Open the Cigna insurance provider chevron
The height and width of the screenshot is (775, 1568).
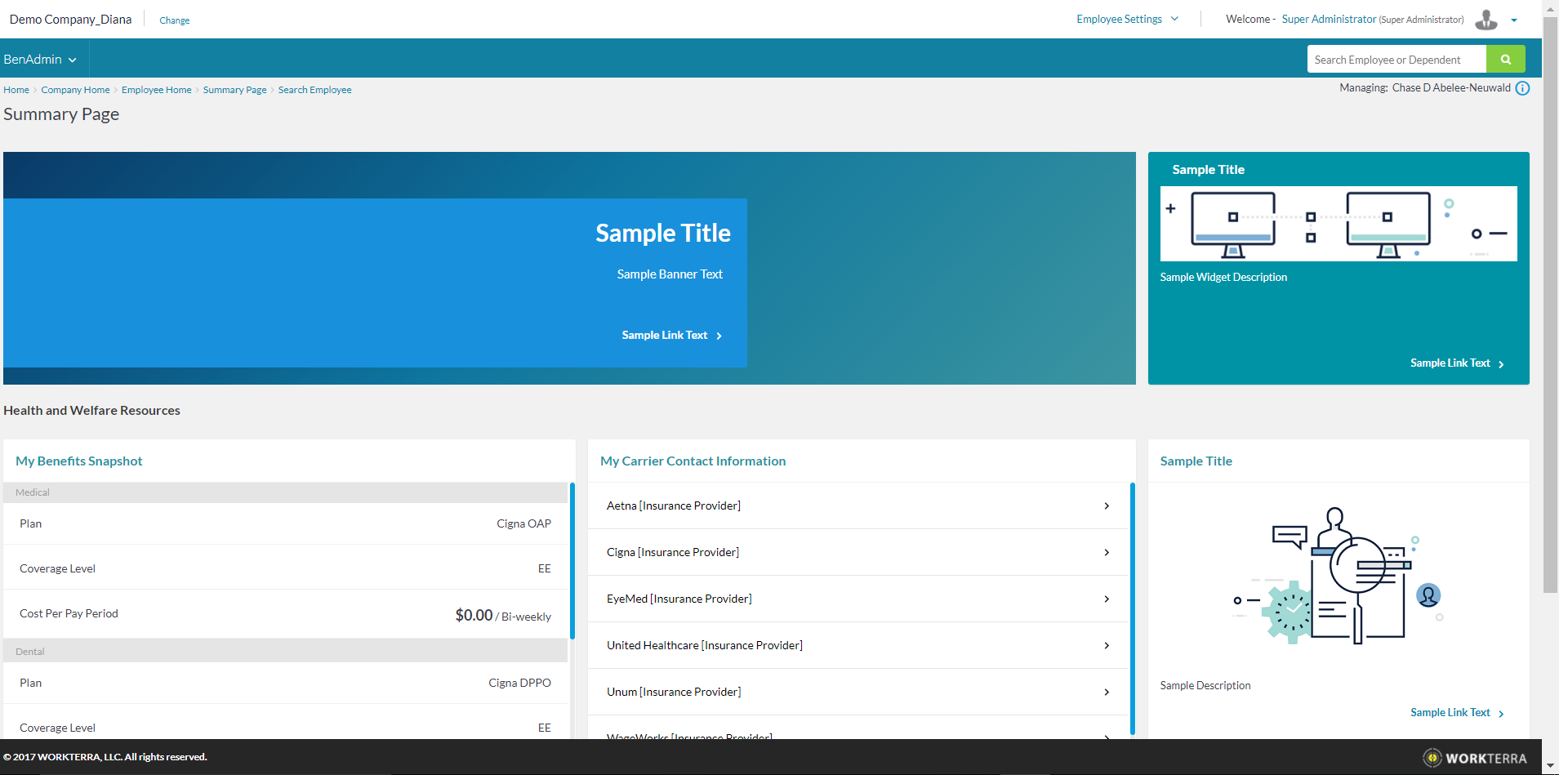[x=1106, y=553]
